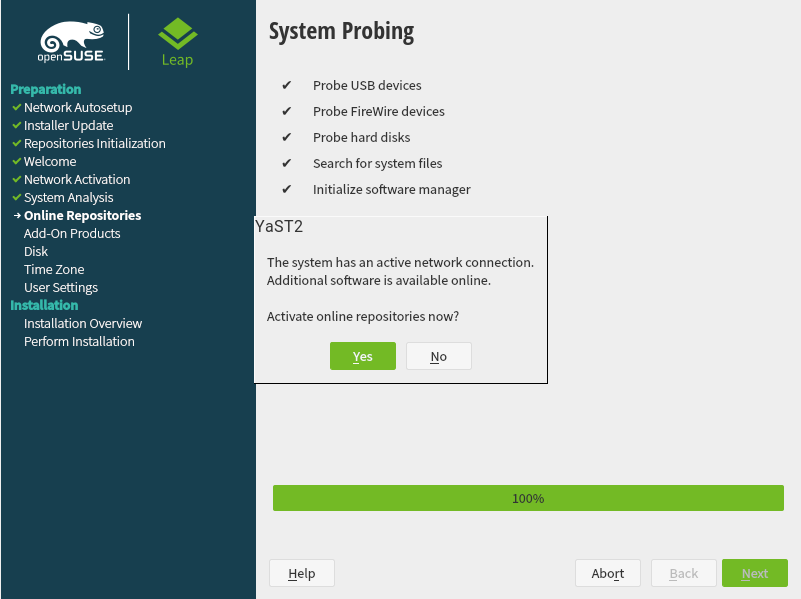801x599 pixels.
Task: Click checkmark next to Network Autosetup
Action: tap(17, 107)
